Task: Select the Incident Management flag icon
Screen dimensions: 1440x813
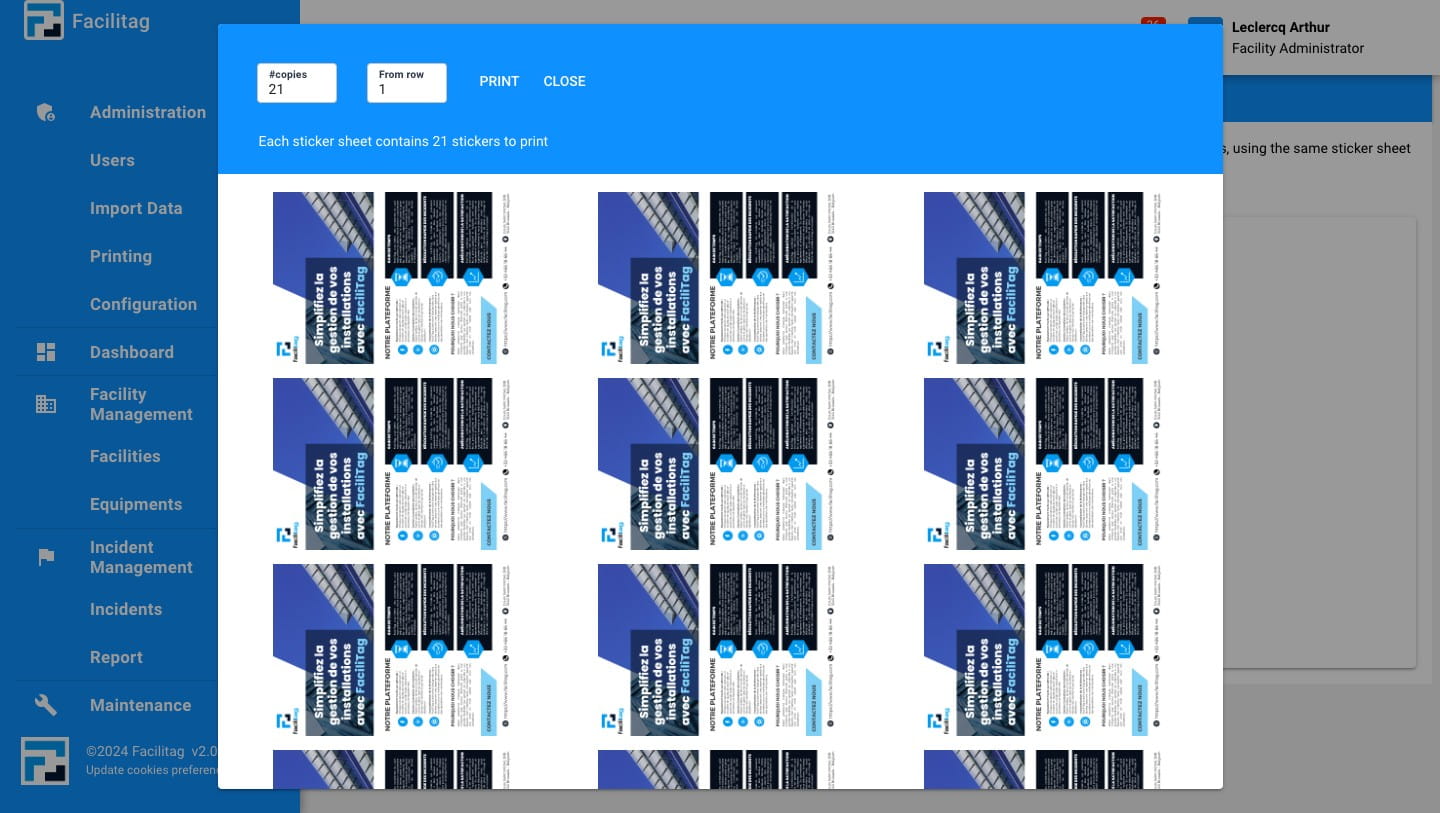Action: point(45,557)
